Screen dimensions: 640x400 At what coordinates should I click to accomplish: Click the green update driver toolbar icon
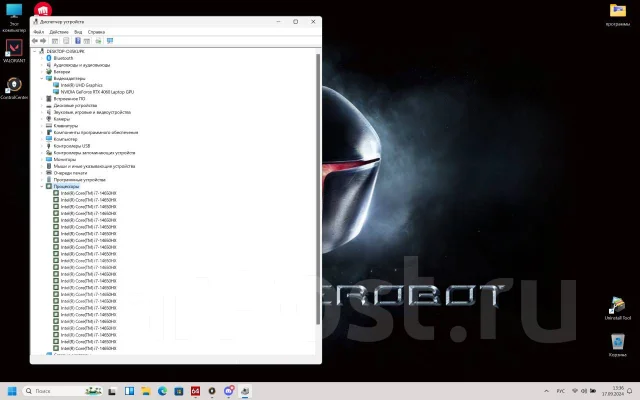(98, 41)
